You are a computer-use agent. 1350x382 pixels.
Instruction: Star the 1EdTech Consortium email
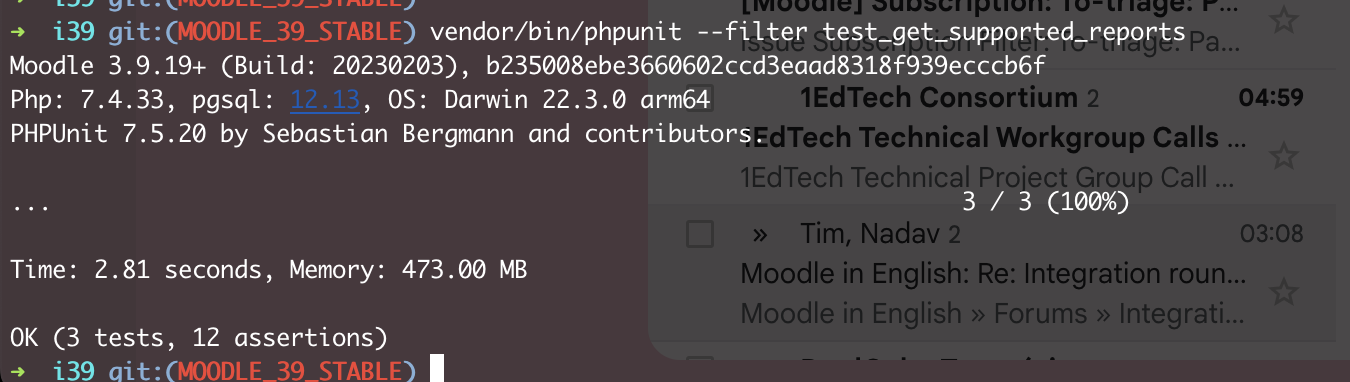point(1283,156)
